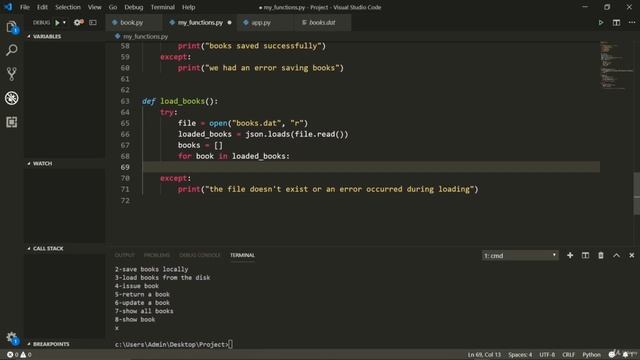
Task: Open the books.dat tab
Action: [322, 22]
